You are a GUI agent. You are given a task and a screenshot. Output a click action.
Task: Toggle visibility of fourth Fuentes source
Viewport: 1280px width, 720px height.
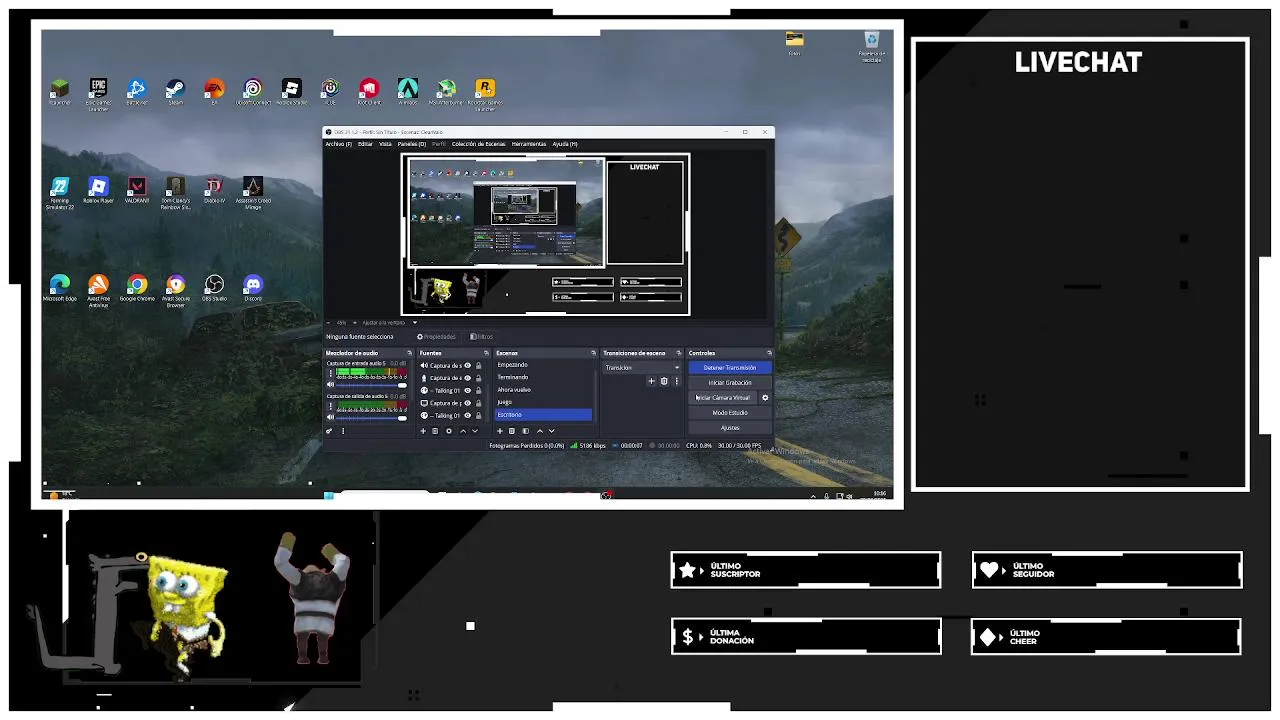click(x=467, y=403)
